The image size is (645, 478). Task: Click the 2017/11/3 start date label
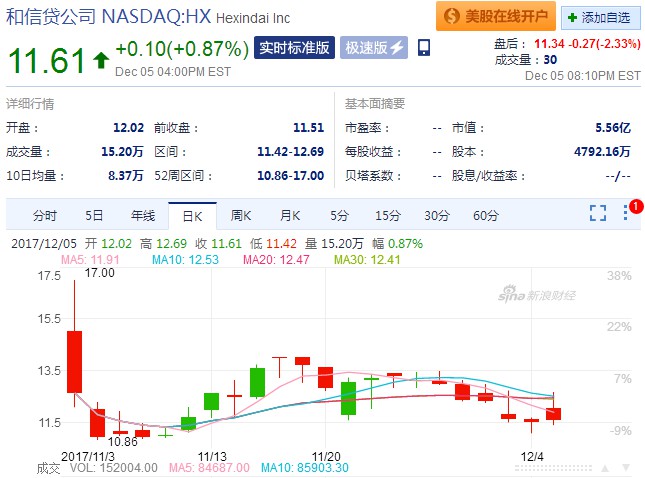pyautogui.click(x=88, y=457)
